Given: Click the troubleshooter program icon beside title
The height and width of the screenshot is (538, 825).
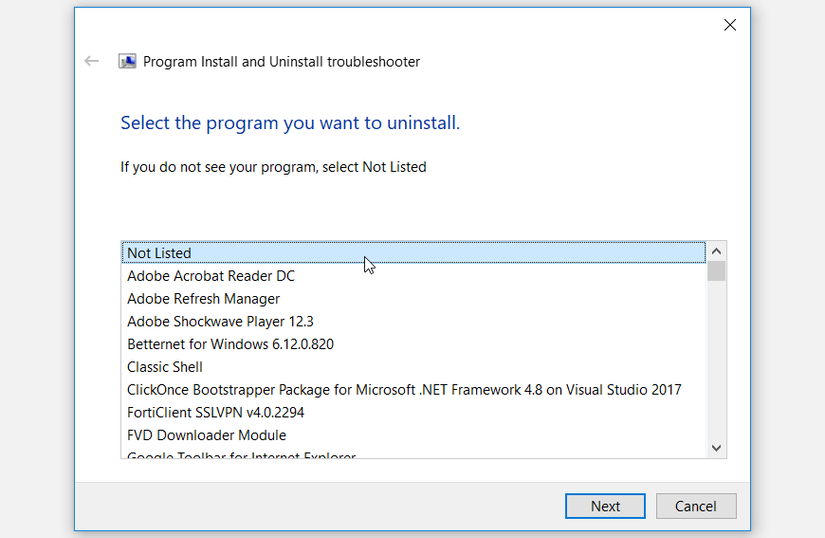Looking at the screenshot, I should pyautogui.click(x=127, y=62).
